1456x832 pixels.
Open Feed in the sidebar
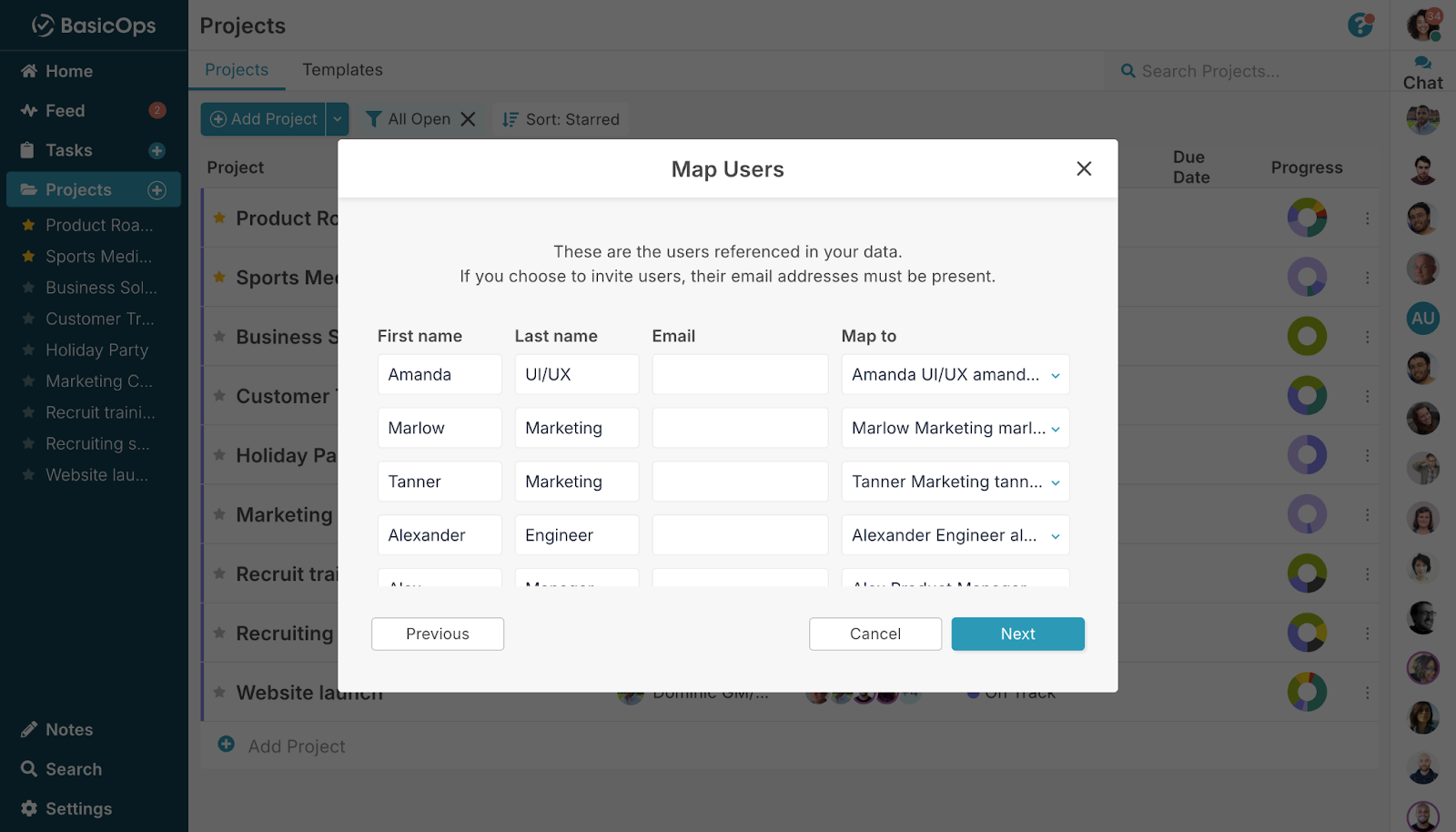click(x=65, y=111)
